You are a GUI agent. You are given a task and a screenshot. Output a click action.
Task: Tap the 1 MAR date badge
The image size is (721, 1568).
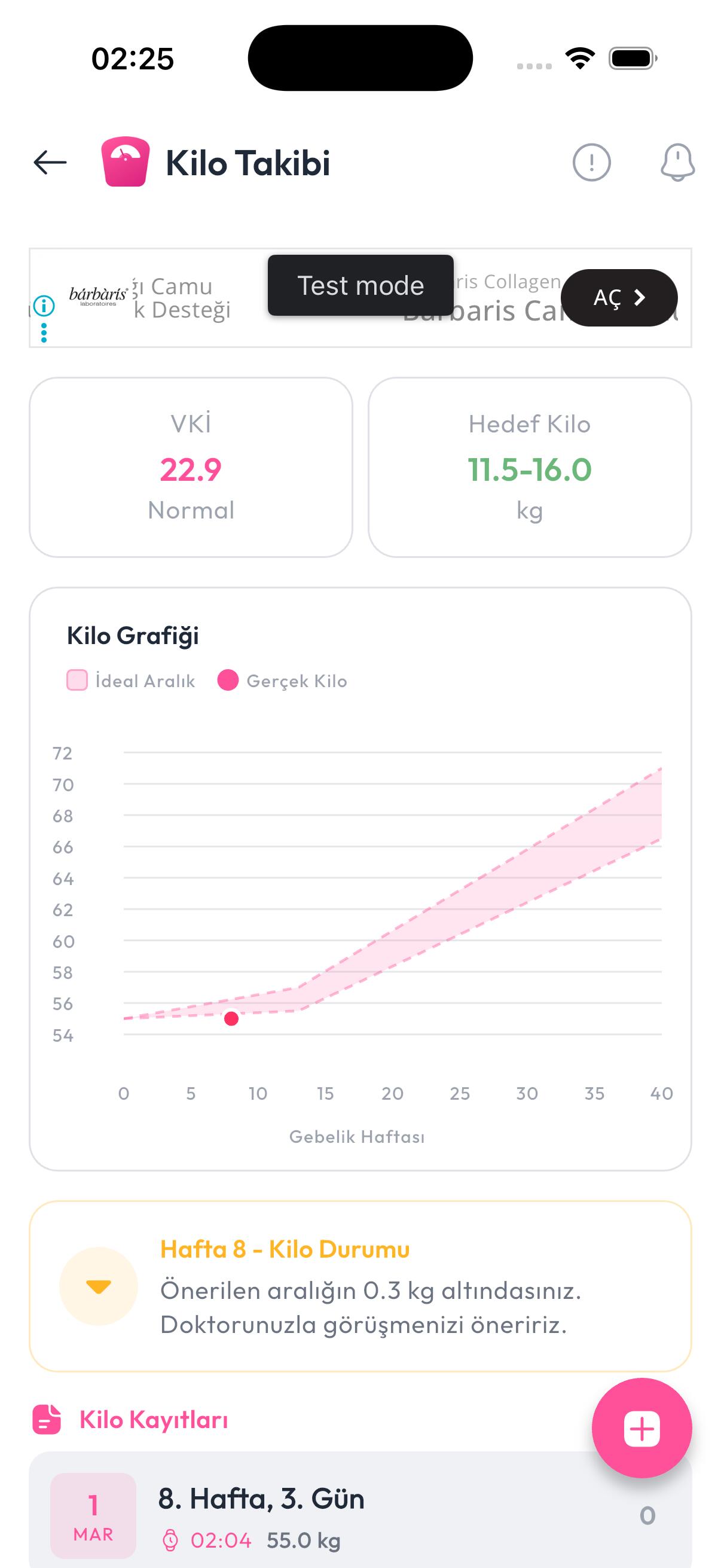(x=93, y=1515)
